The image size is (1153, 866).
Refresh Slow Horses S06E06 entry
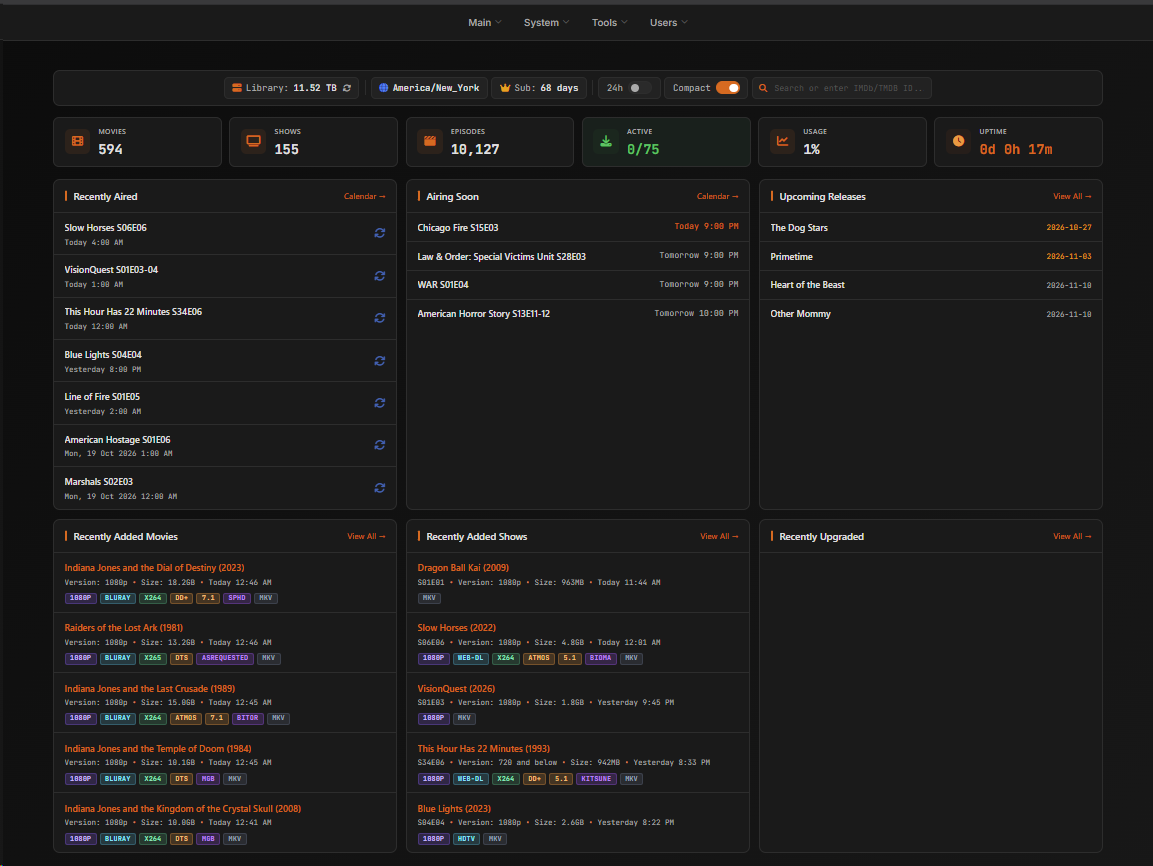pyautogui.click(x=379, y=233)
